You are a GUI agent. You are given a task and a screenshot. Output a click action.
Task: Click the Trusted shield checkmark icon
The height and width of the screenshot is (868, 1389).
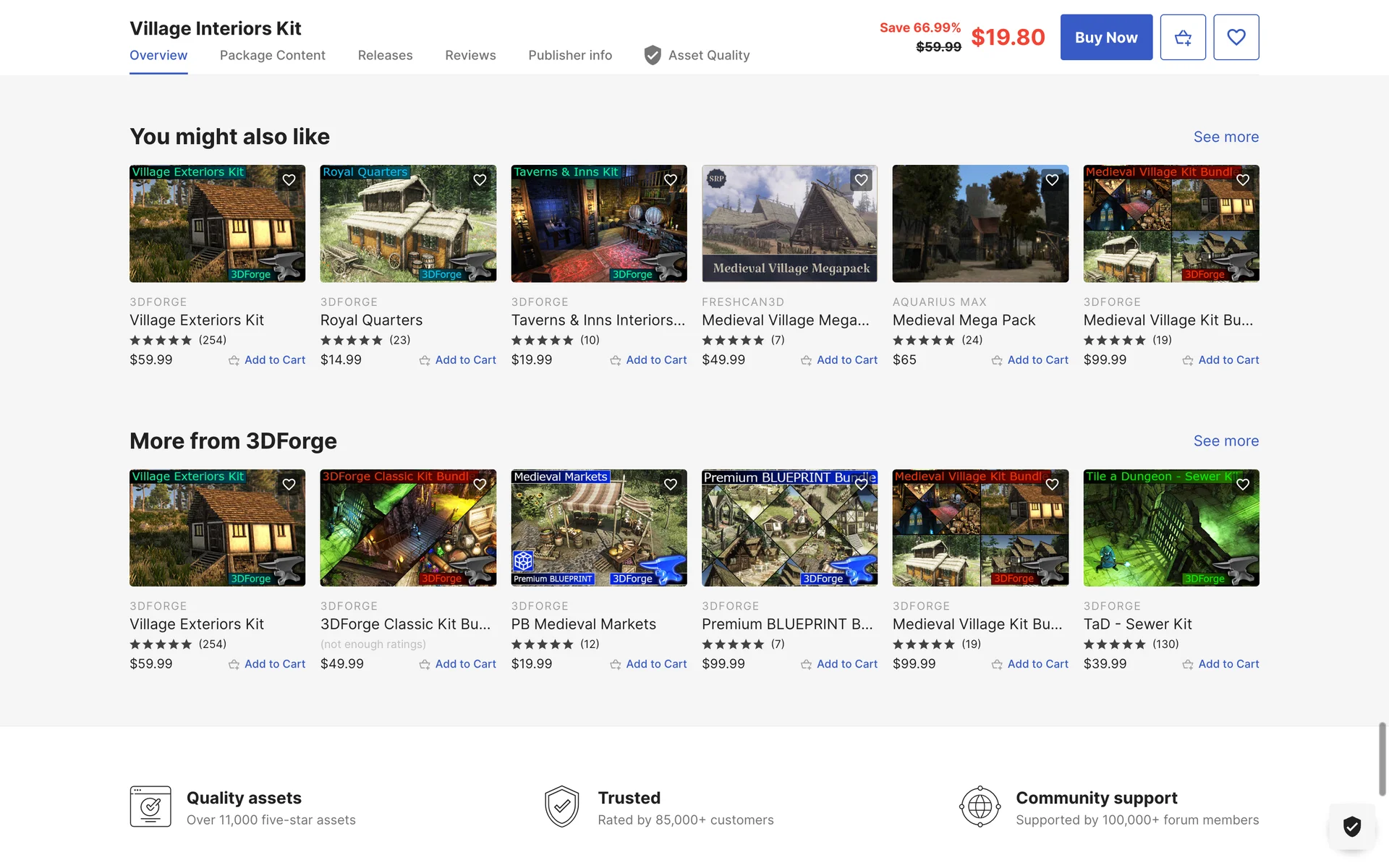click(x=562, y=807)
